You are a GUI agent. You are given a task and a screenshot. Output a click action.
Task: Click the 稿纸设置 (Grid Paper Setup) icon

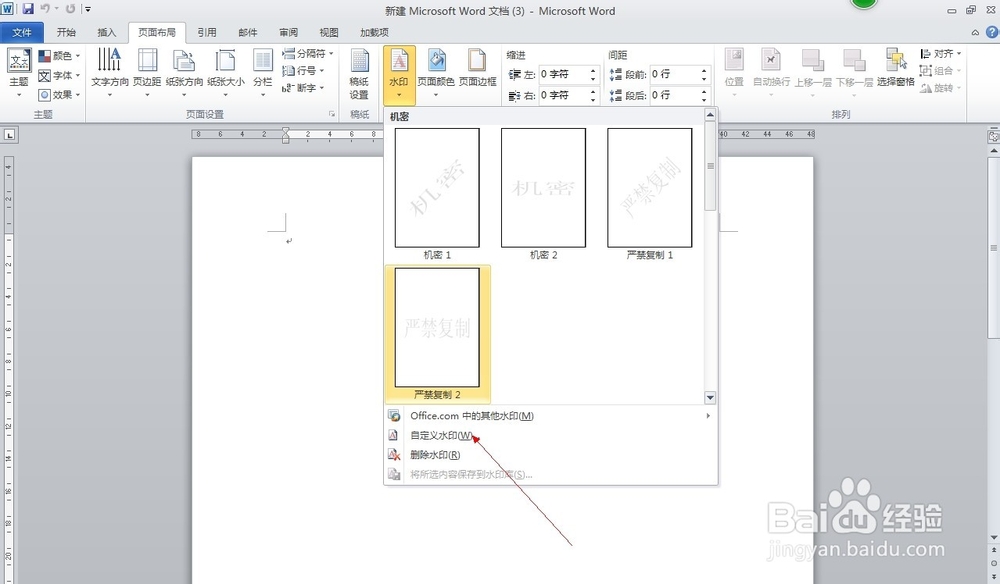pyautogui.click(x=357, y=73)
